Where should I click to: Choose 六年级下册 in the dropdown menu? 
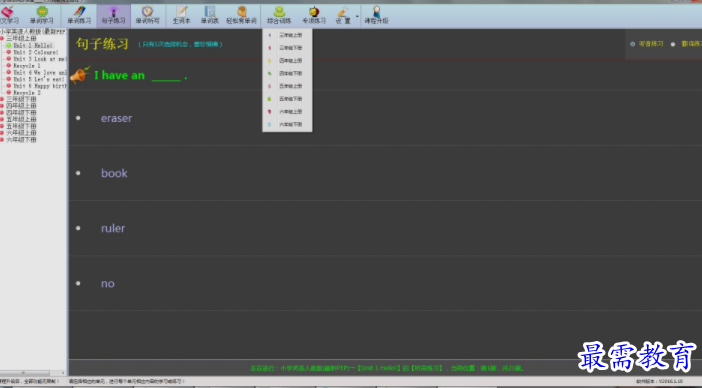[287, 124]
